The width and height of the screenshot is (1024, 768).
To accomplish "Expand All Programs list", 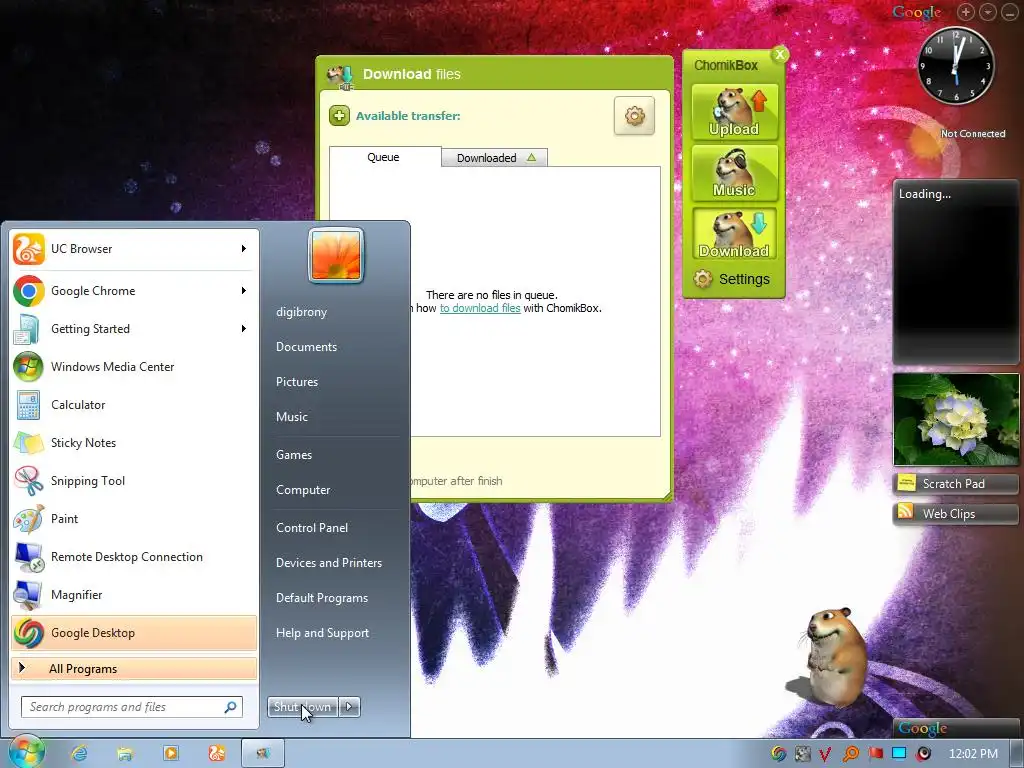I will pyautogui.click(x=134, y=668).
